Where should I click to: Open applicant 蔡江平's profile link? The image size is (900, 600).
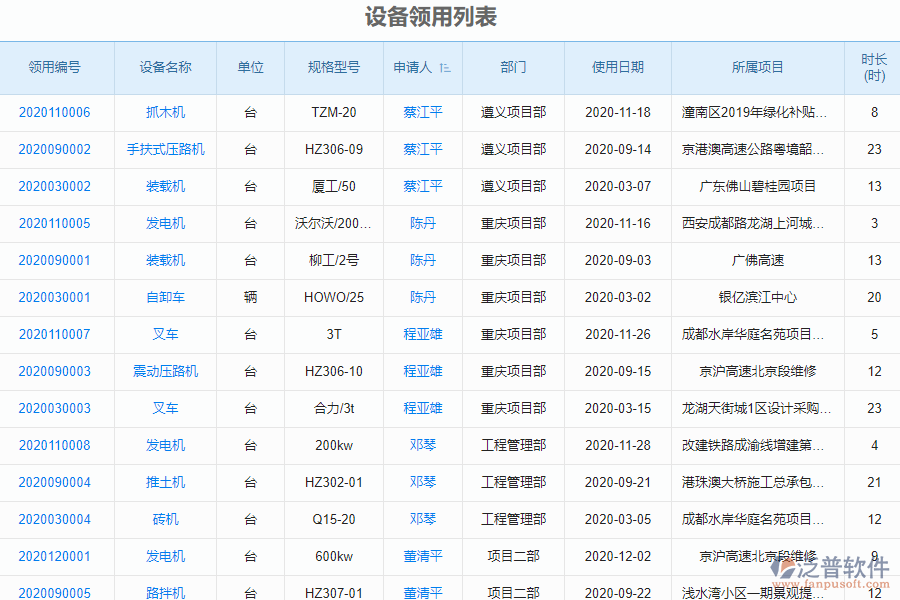point(423,112)
